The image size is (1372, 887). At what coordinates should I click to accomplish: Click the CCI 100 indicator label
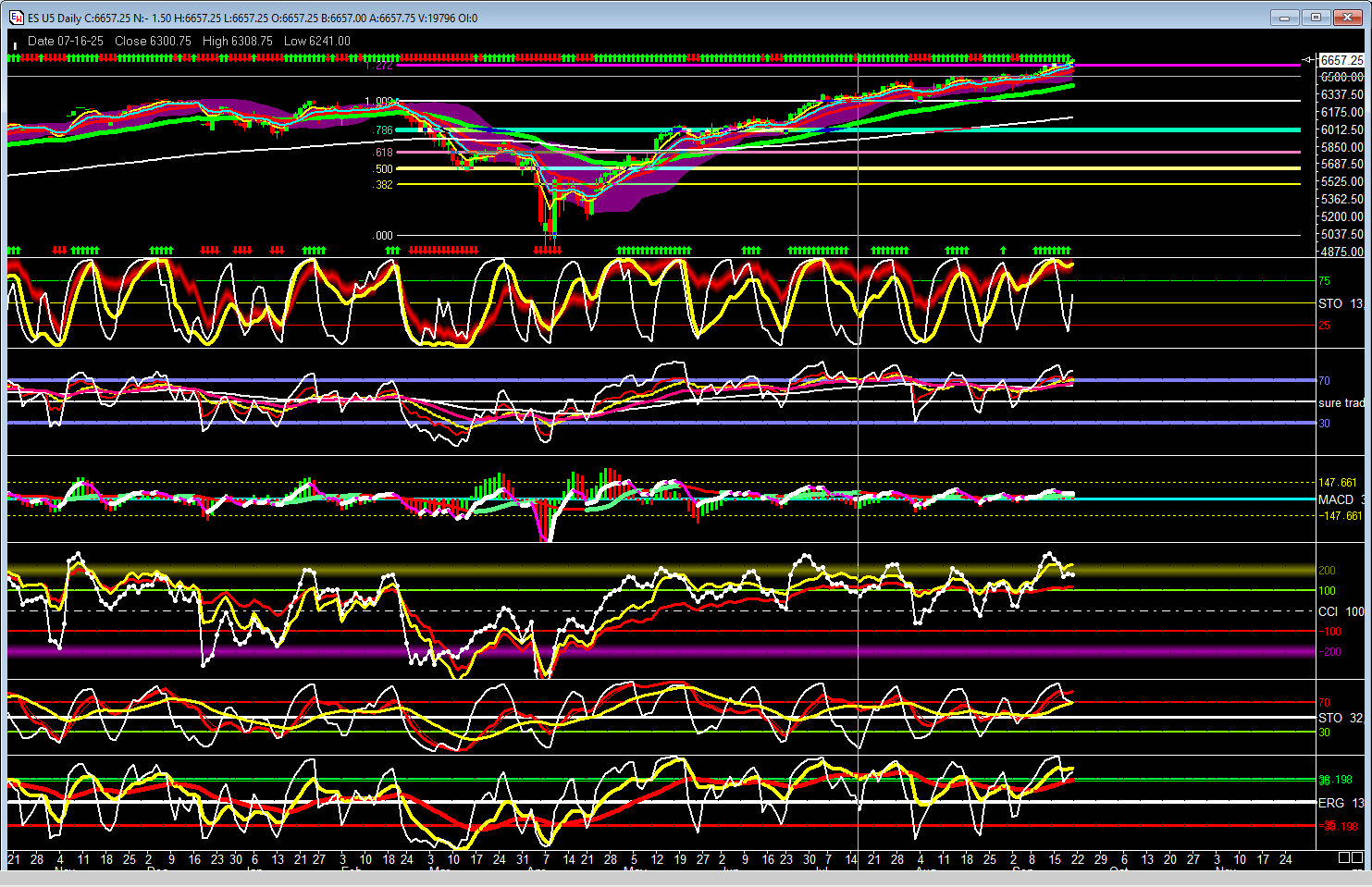pyautogui.click(x=1341, y=611)
